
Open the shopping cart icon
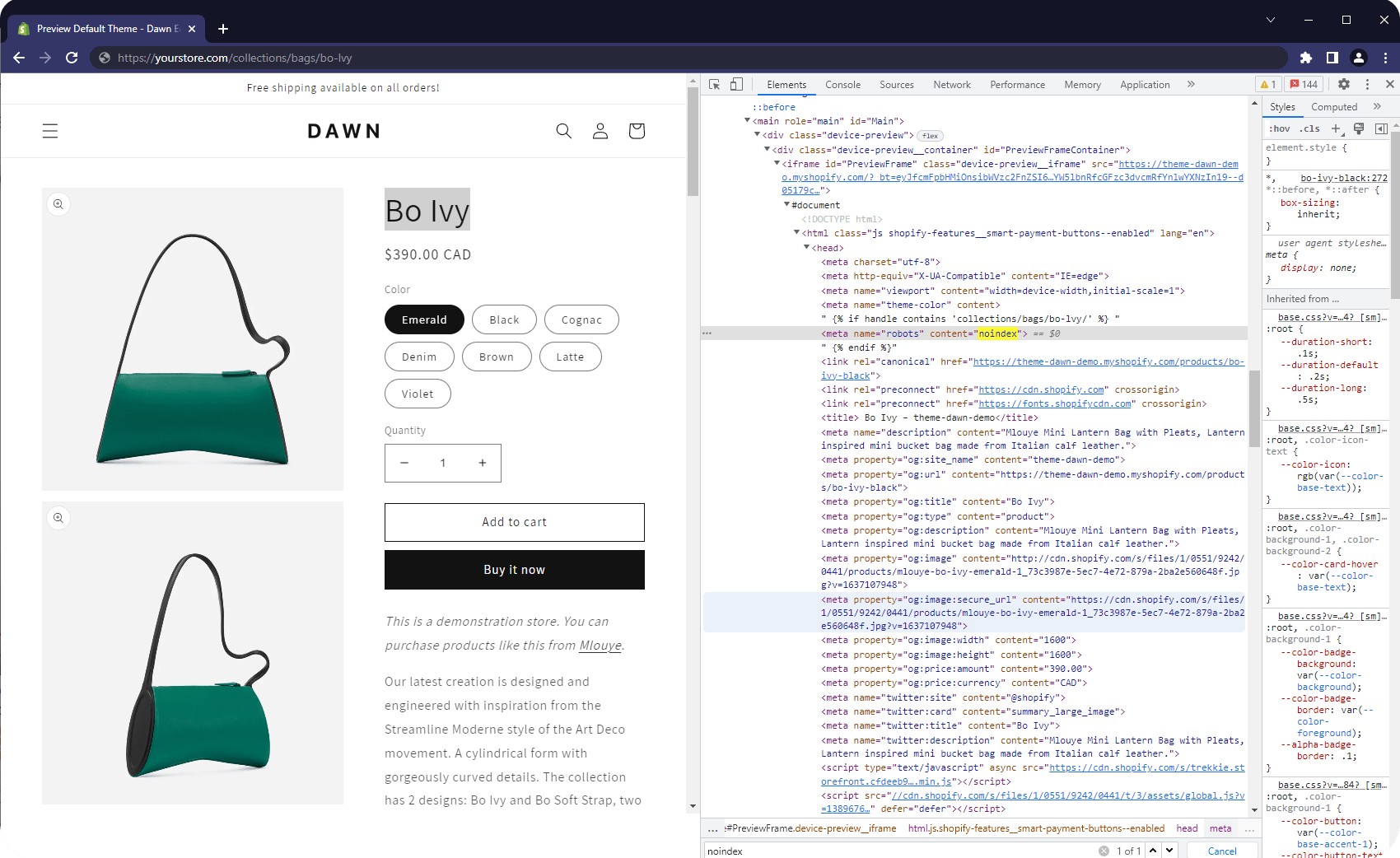tap(637, 131)
